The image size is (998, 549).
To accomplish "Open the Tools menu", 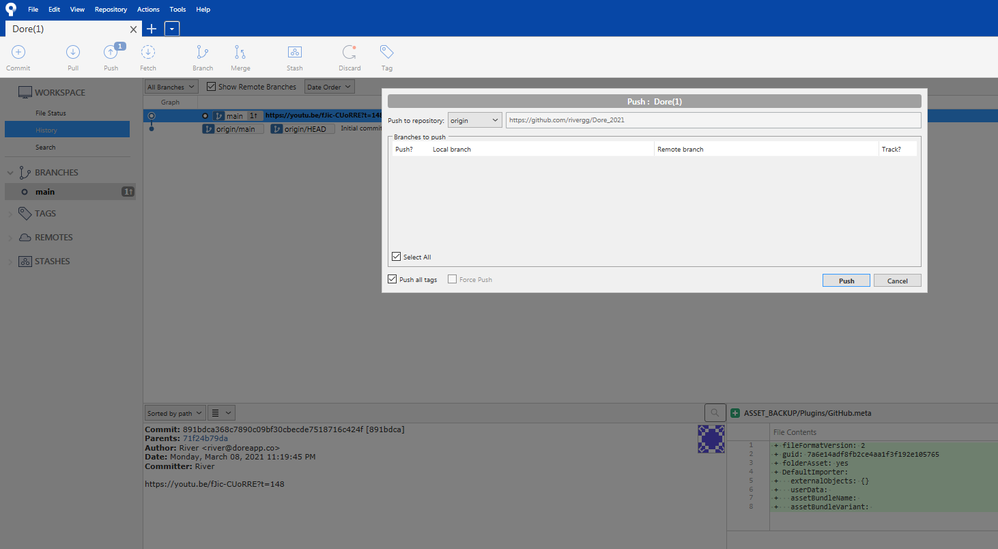I will 178,10.
